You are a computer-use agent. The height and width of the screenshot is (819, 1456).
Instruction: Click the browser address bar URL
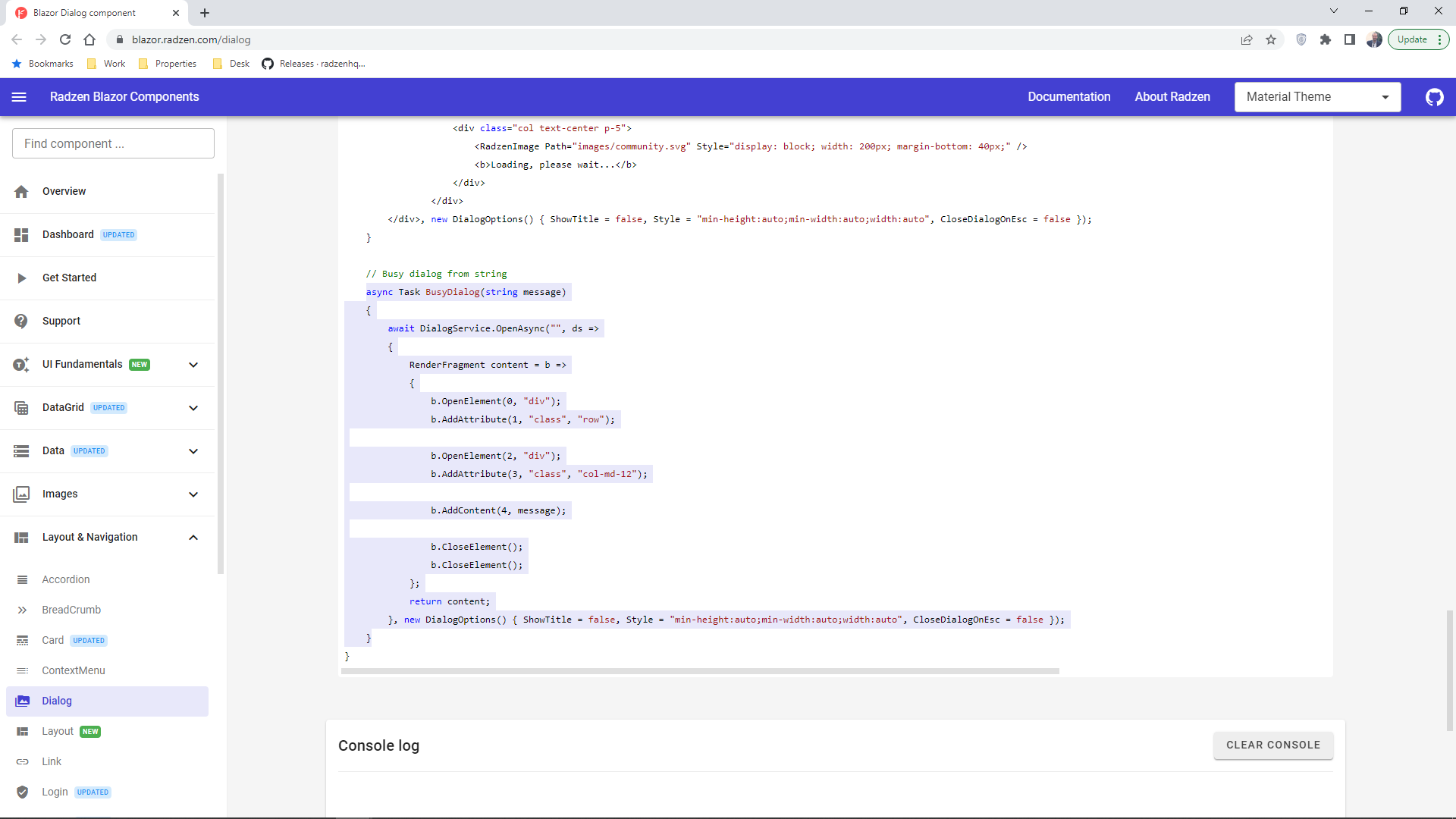191,39
